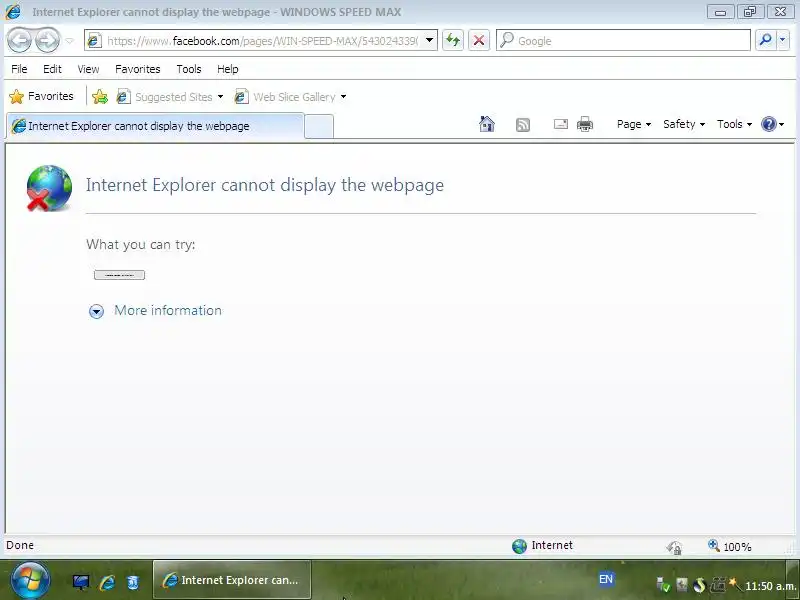Click the EN language bar indicator
Image resolution: width=800 pixels, height=600 pixels.
[x=606, y=579]
